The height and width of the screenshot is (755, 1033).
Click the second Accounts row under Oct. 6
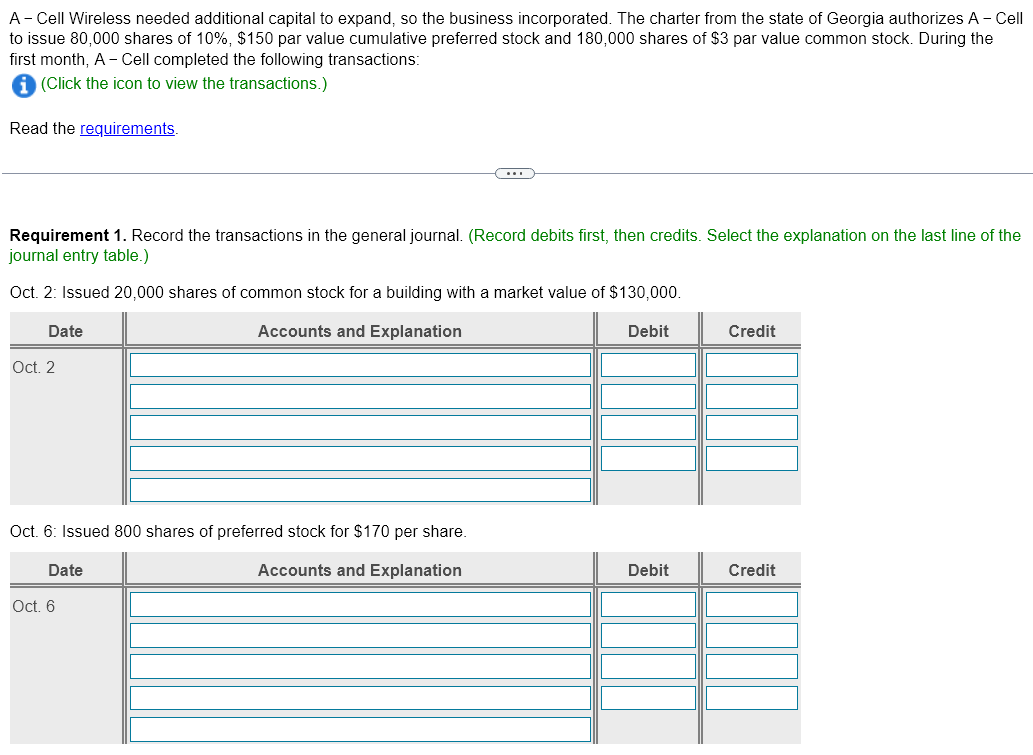[x=360, y=634]
